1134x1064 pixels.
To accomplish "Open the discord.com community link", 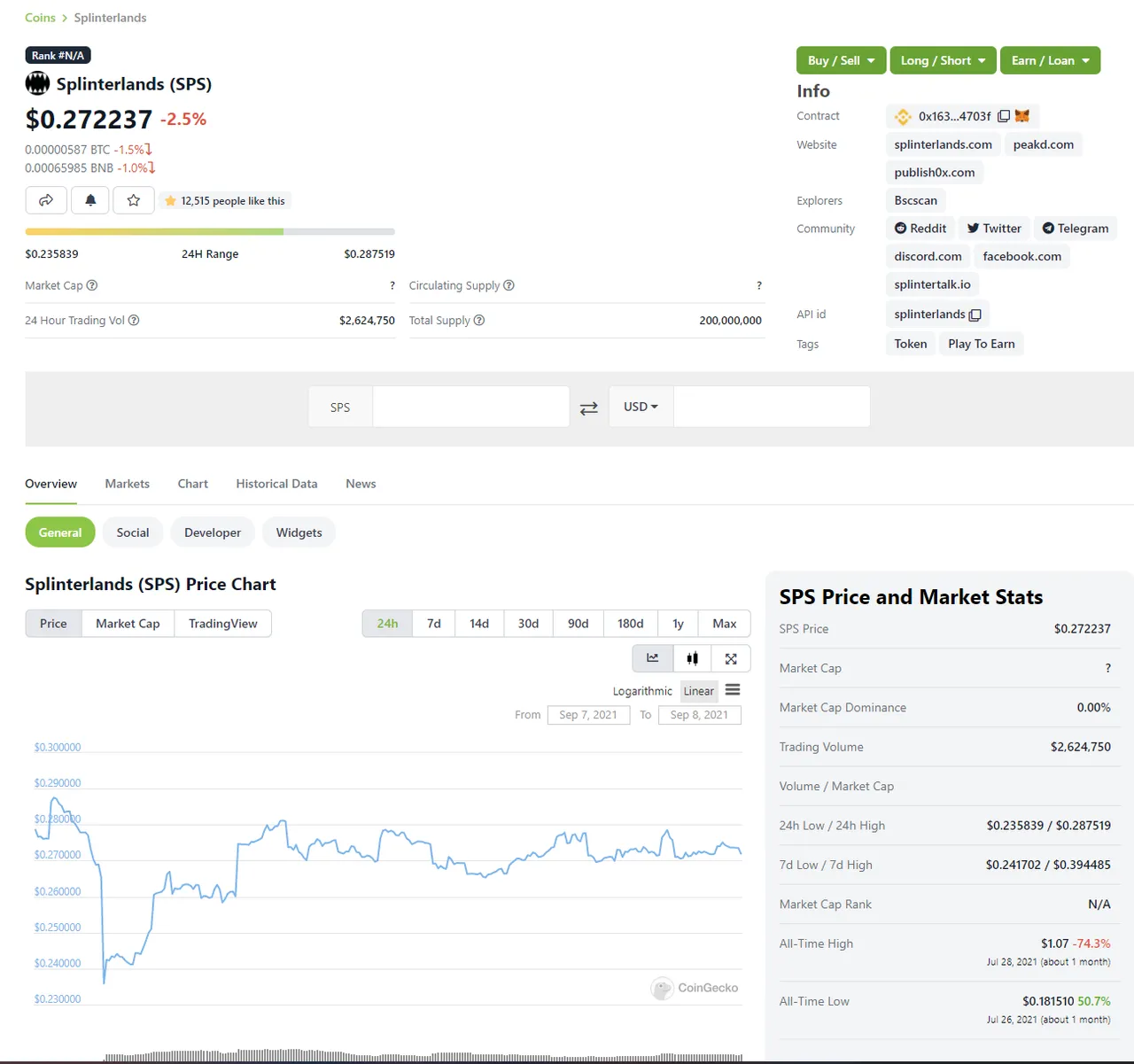I will pos(928,257).
